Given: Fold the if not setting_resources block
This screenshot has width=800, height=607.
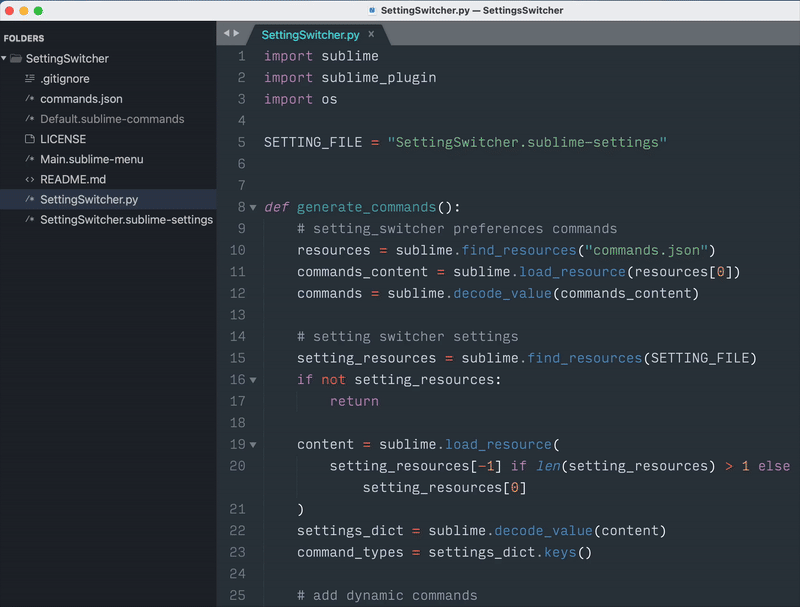Looking at the screenshot, I should pos(254,380).
